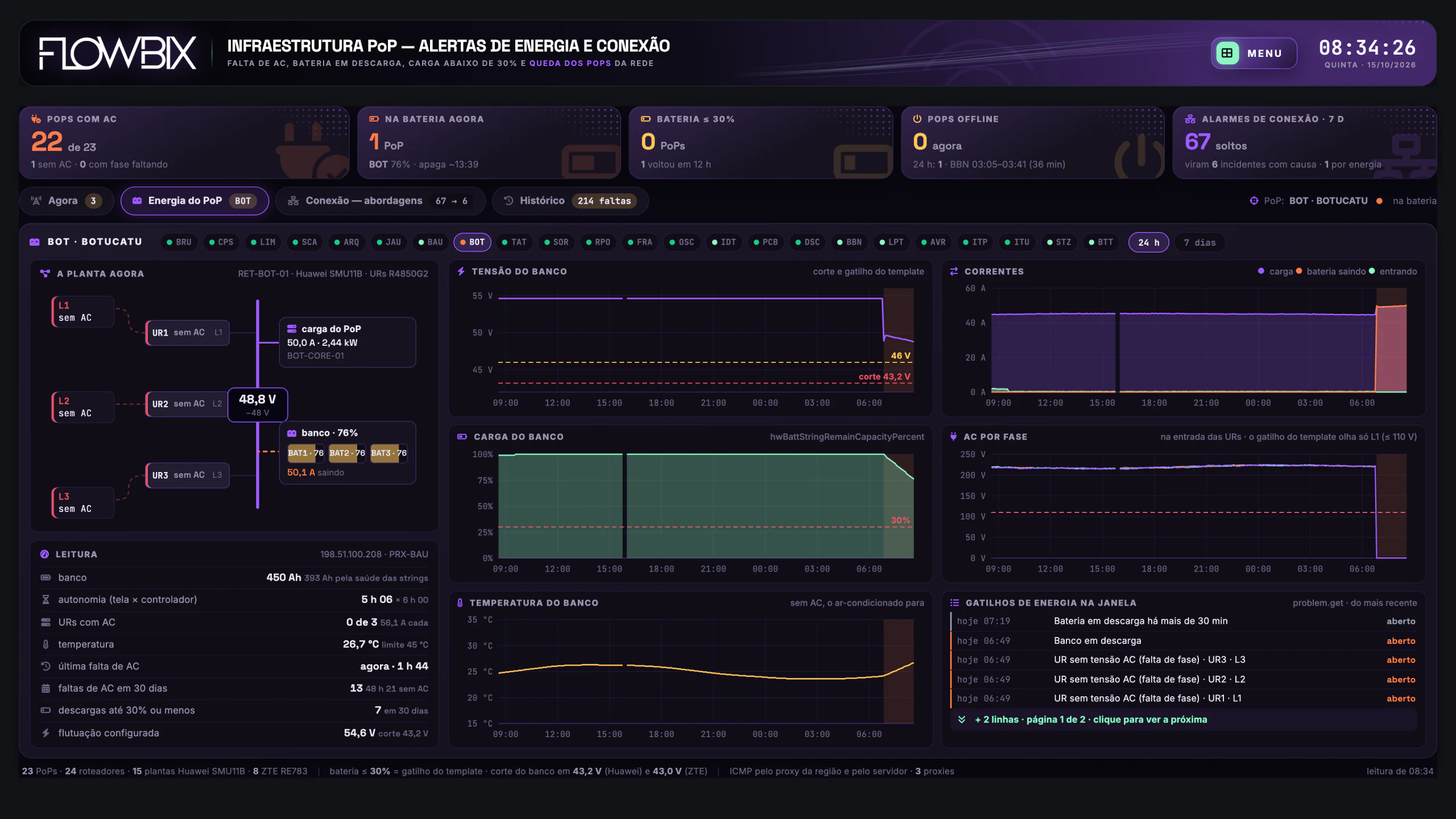Click battery icon in NA BATERIA AGORA card

tap(374, 119)
